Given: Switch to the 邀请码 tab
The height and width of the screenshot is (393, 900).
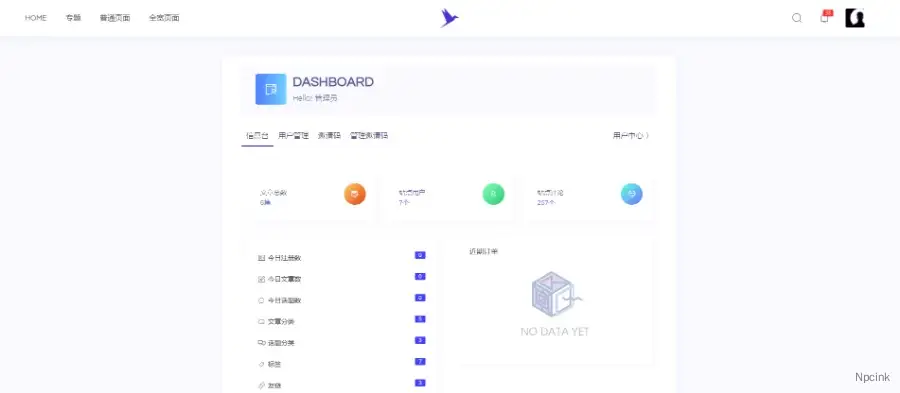Looking at the screenshot, I should pyautogui.click(x=329, y=136).
